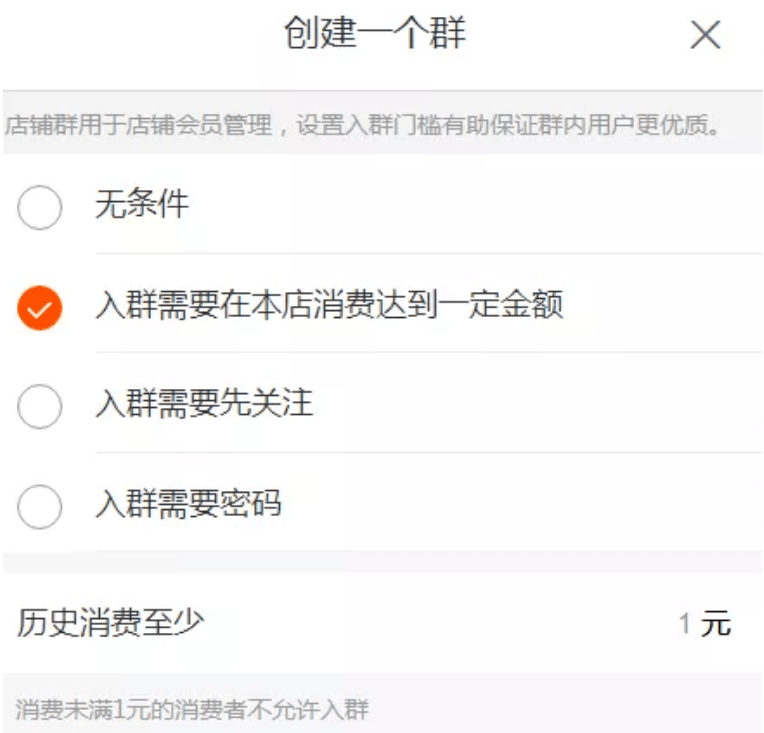Select the 无条件 radio button
The image size is (764, 733).
coord(40,208)
